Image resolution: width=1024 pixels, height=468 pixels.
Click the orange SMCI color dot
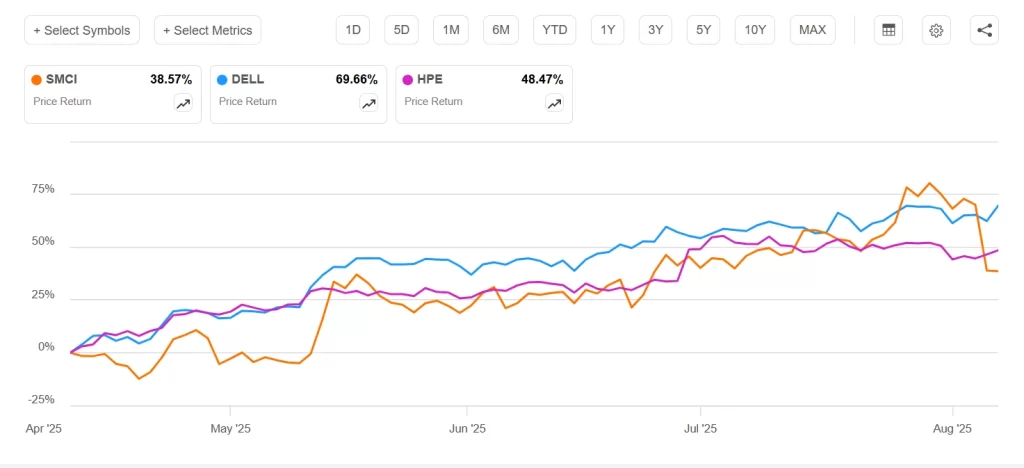point(37,79)
